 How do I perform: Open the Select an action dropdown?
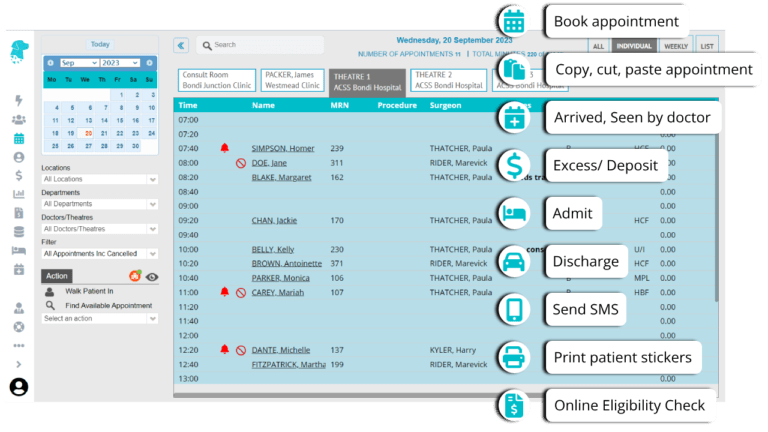(99, 318)
